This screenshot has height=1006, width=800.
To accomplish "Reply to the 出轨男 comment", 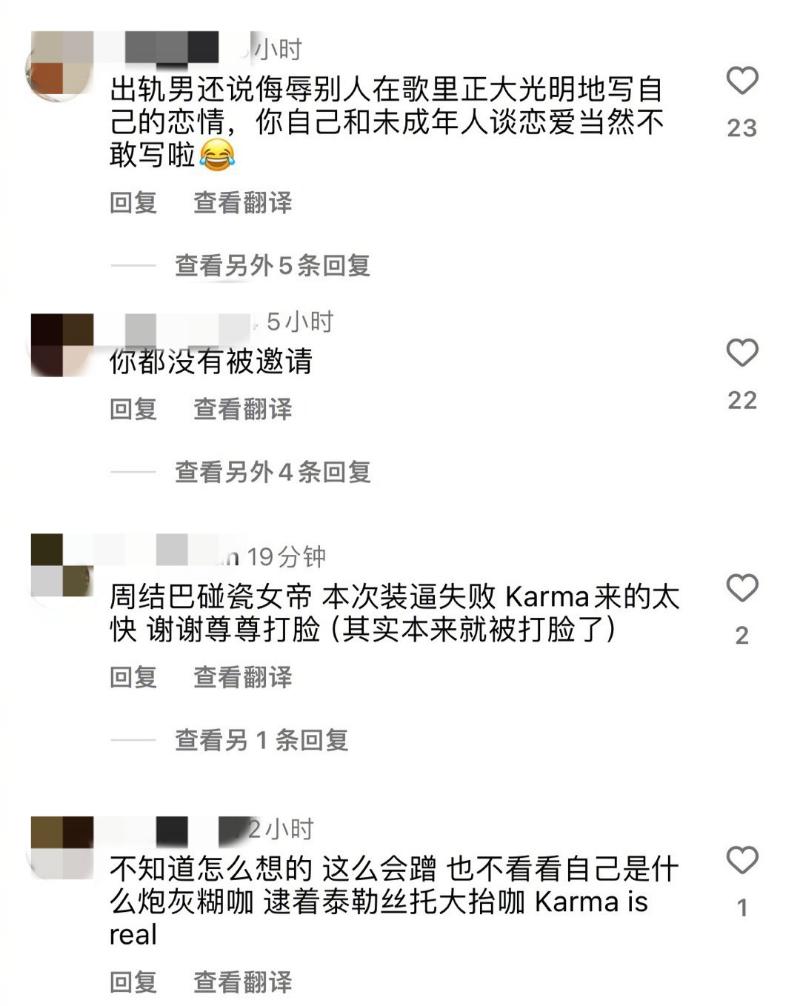I will pyautogui.click(x=133, y=203).
